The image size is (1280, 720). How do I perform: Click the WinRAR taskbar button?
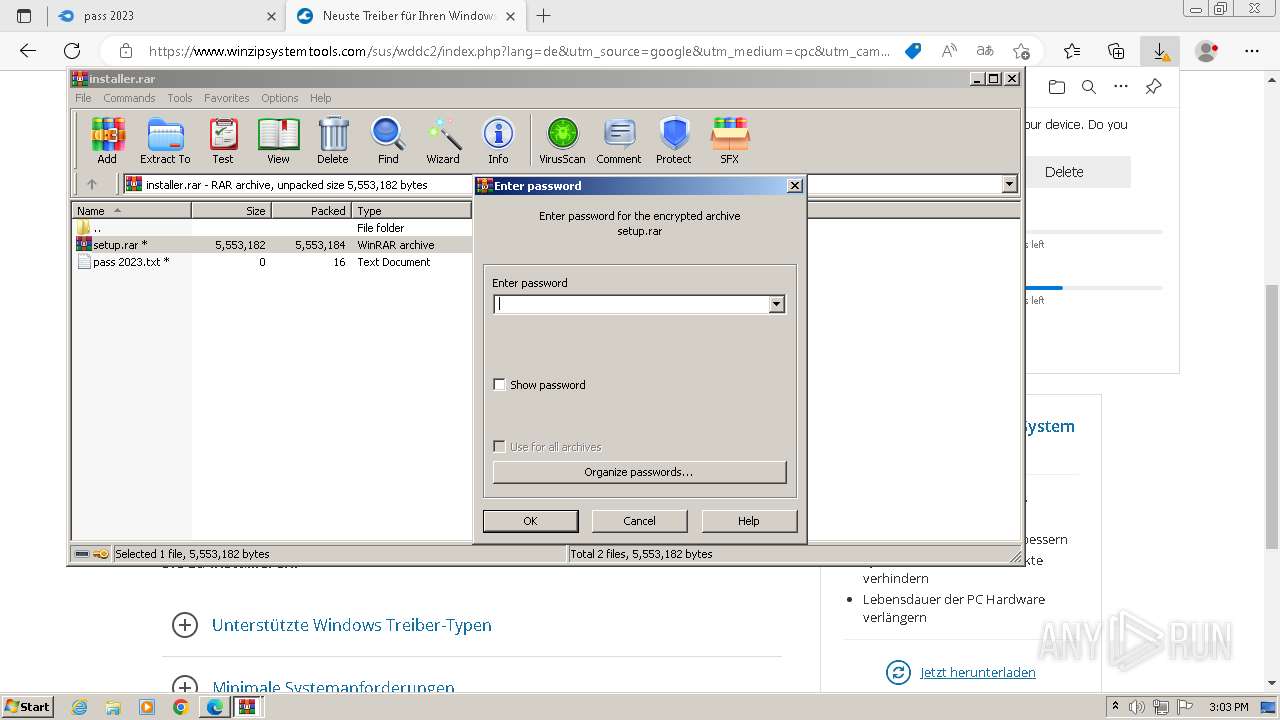pyautogui.click(x=247, y=707)
